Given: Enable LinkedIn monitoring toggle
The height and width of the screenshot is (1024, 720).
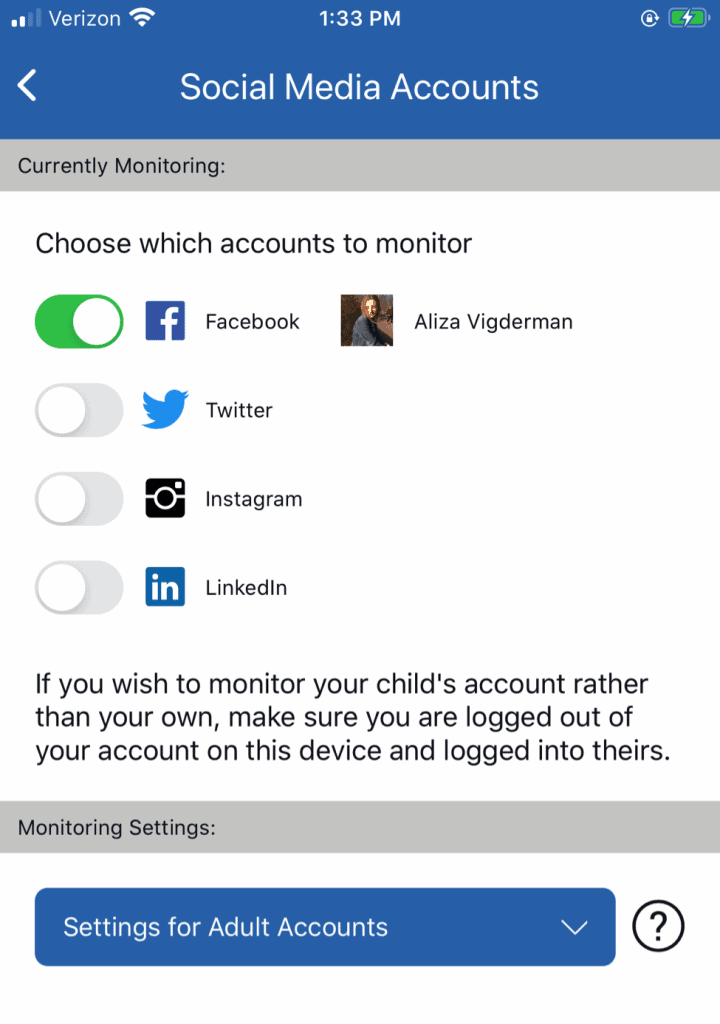Looking at the screenshot, I should (x=79, y=587).
